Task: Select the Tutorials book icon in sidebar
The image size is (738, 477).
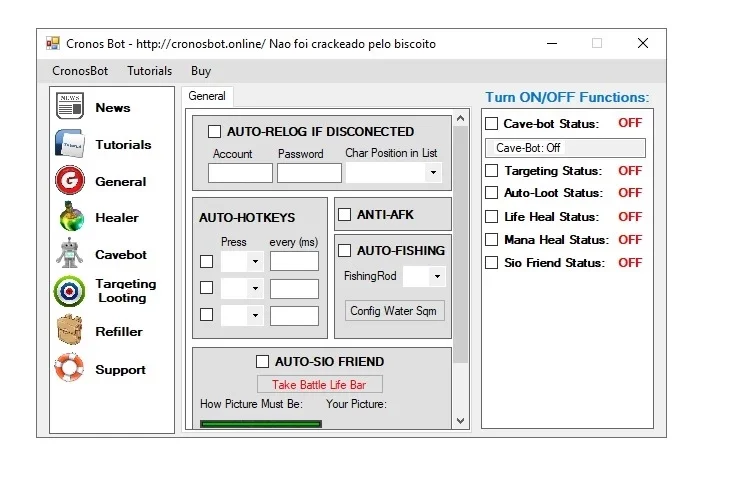Action: click(x=70, y=143)
